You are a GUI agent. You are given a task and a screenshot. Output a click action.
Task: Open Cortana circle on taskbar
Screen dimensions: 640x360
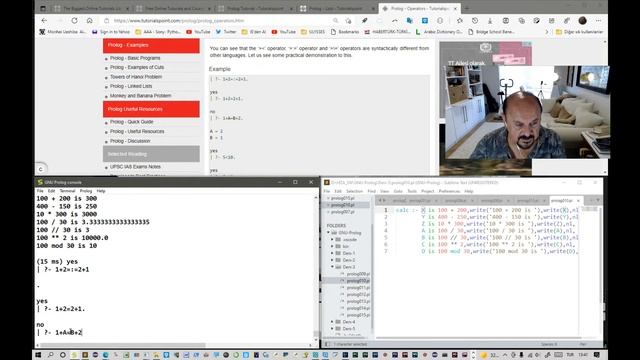click(62, 355)
